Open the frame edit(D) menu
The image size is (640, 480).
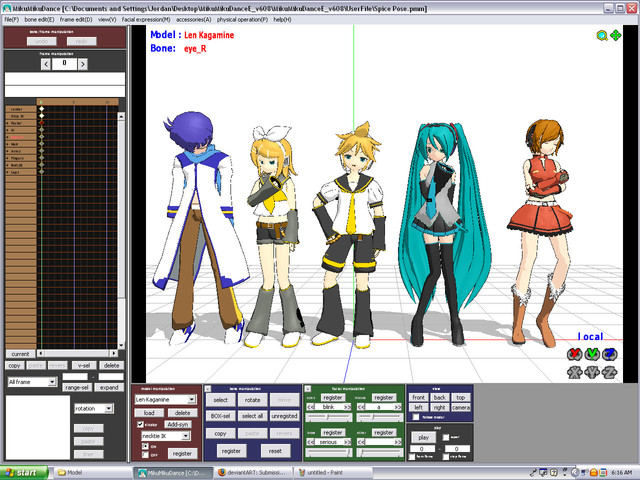click(76, 20)
